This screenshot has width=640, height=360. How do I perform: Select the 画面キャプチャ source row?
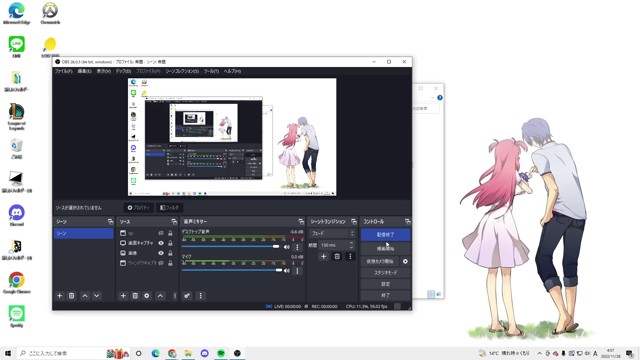(146, 243)
